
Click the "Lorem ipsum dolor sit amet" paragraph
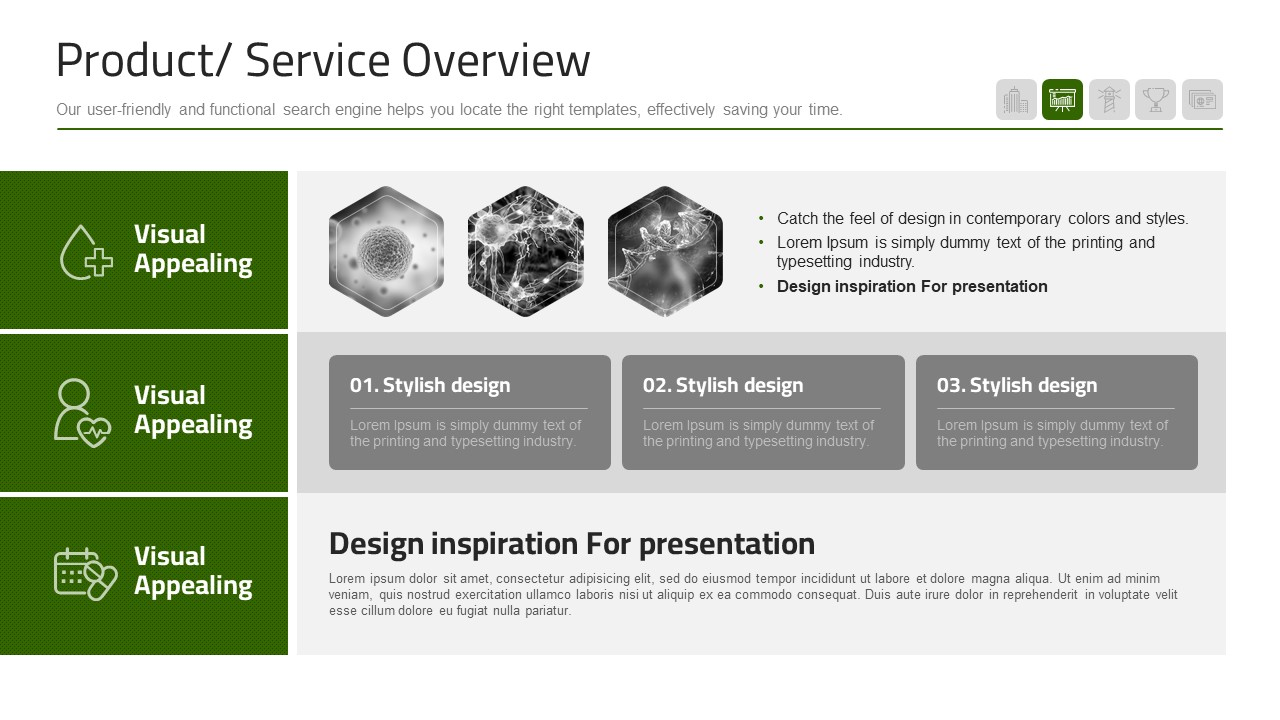pos(753,595)
